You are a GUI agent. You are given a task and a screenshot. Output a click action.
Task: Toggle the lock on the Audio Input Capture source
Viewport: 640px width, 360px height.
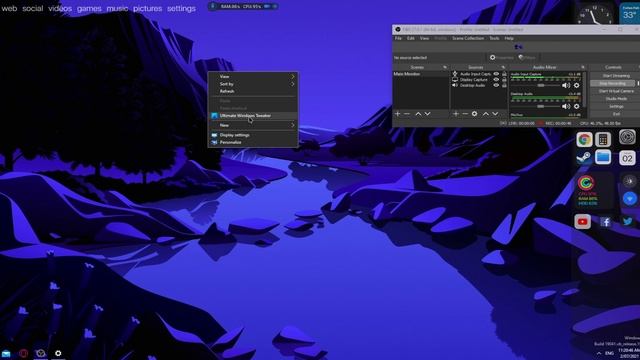click(x=504, y=74)
